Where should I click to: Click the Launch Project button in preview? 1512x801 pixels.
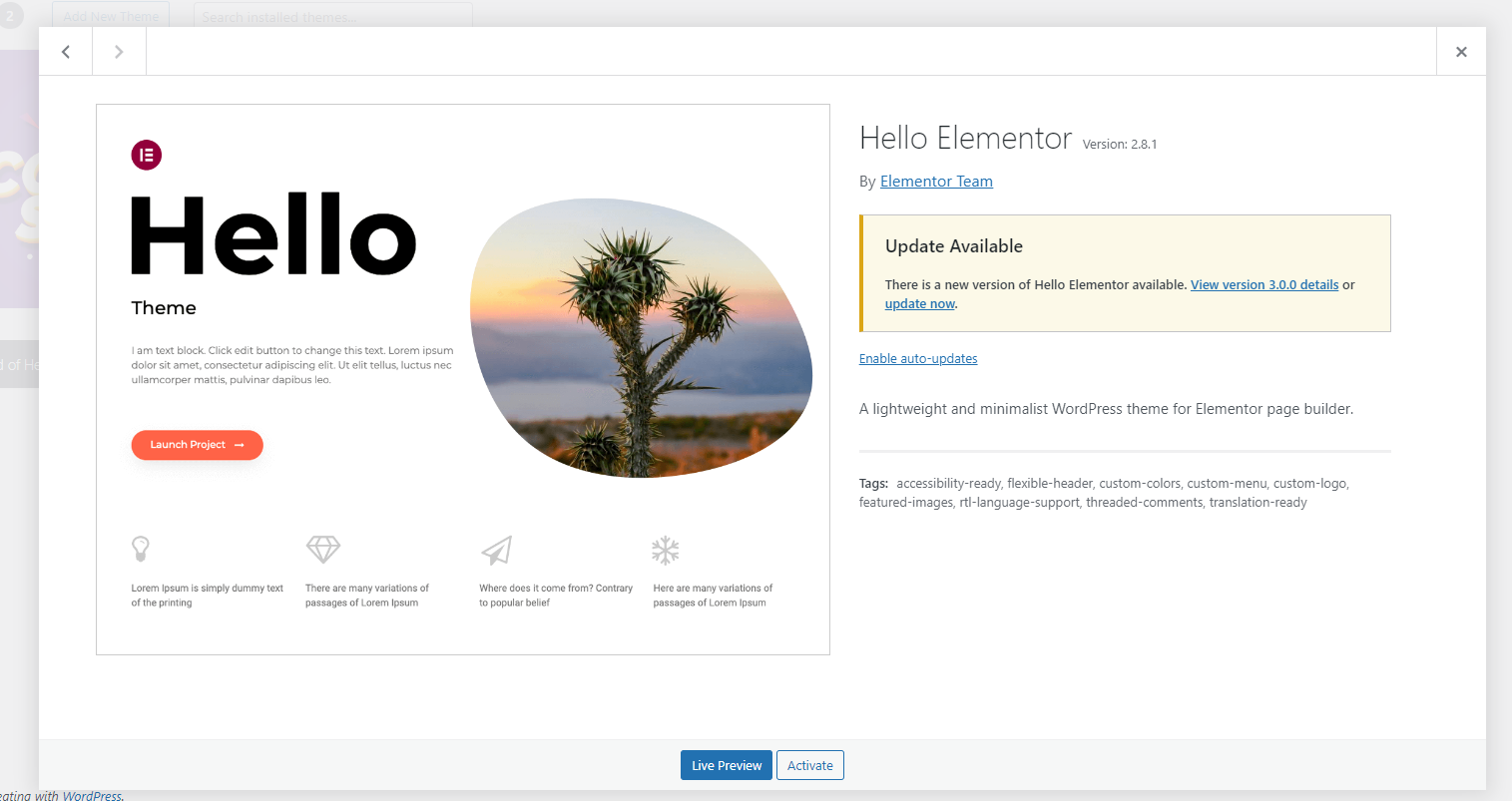(x=197, y=445)
